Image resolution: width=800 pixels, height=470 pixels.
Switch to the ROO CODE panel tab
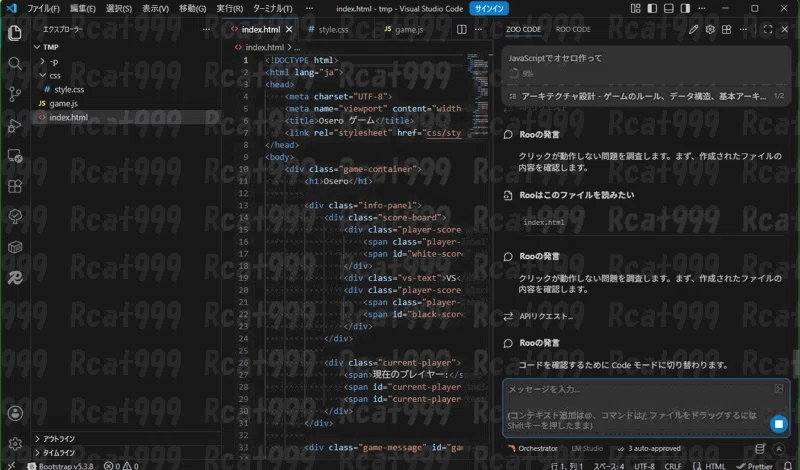(x=573, y=30)
